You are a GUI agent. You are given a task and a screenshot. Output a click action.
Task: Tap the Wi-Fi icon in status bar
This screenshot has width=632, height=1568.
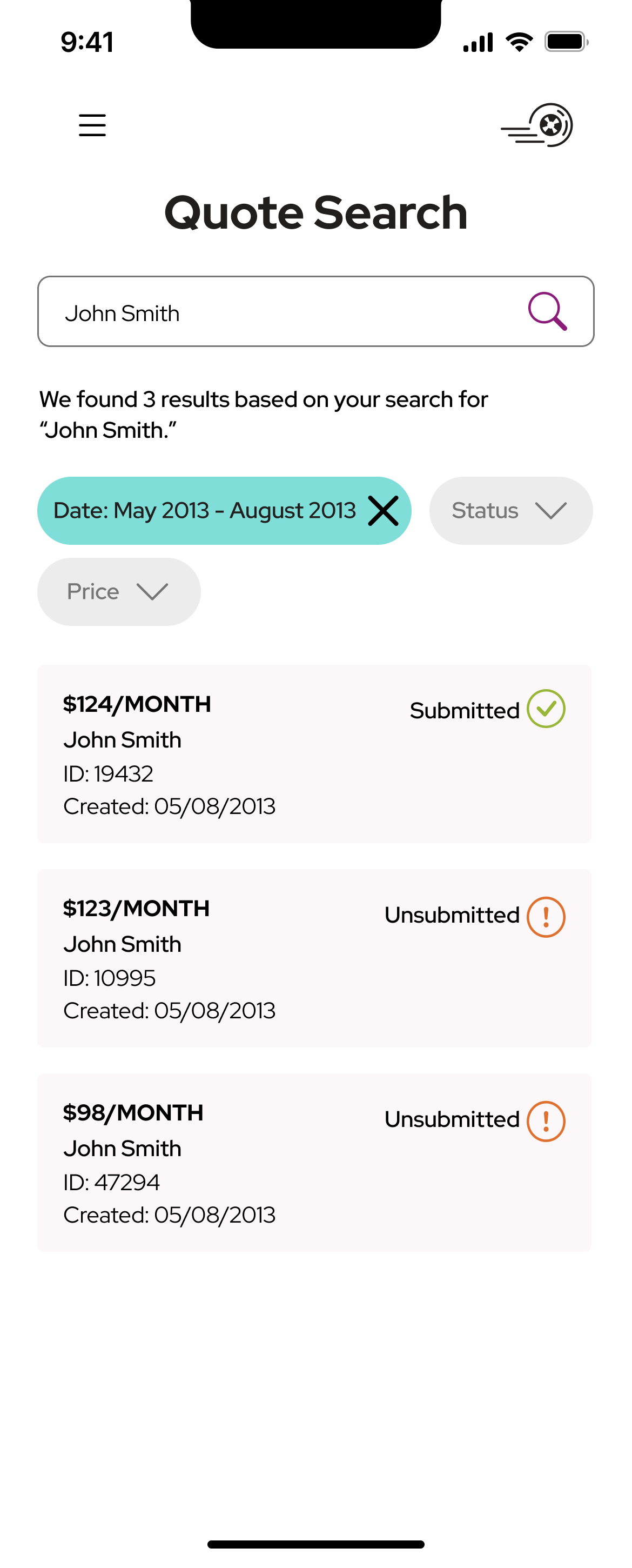point(520,42)
